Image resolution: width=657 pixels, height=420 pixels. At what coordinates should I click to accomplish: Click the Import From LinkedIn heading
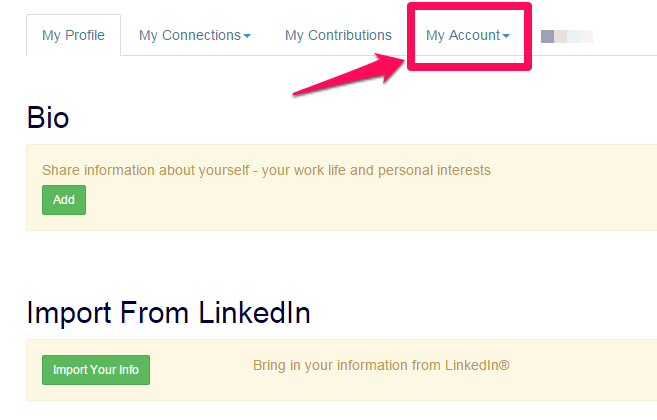[x=168, y=313]
